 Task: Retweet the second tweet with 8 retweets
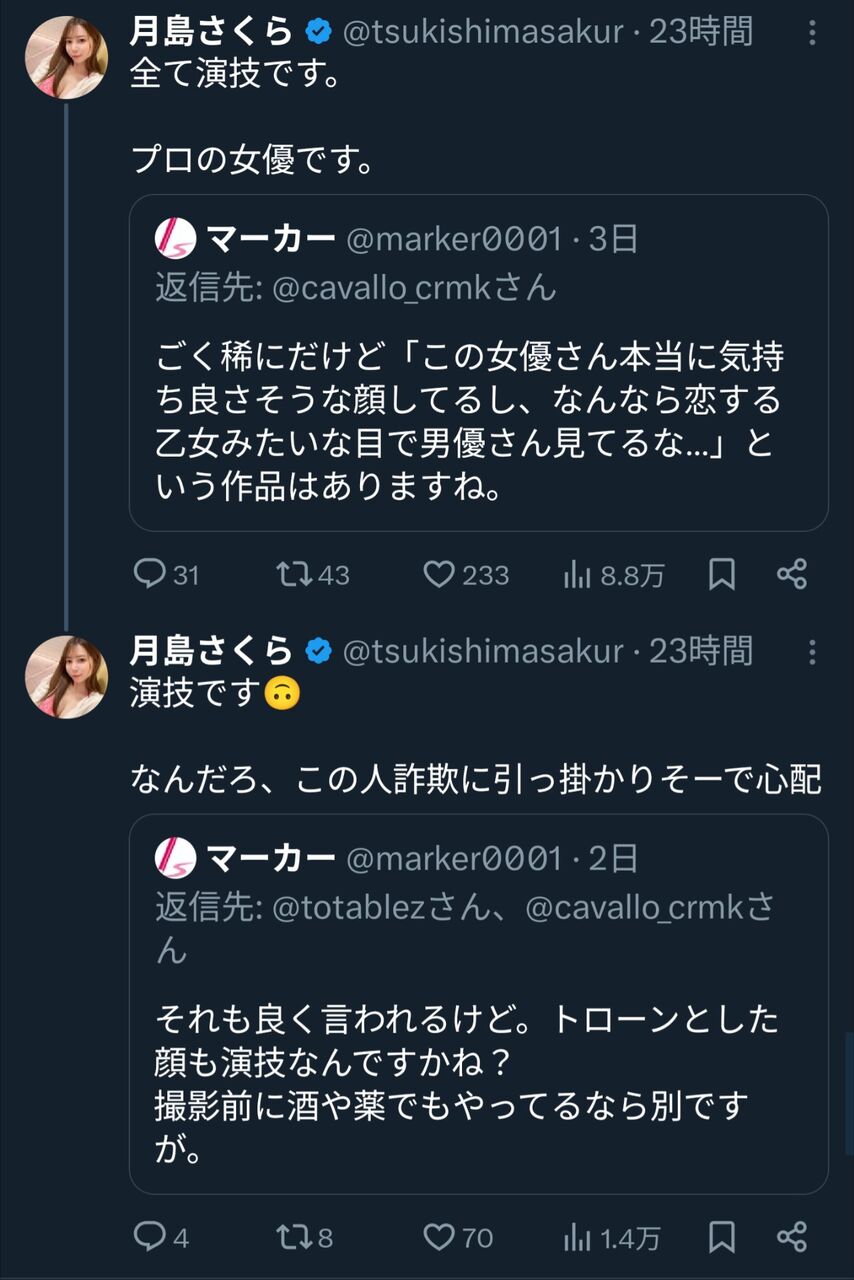[x=293, y=1238]
